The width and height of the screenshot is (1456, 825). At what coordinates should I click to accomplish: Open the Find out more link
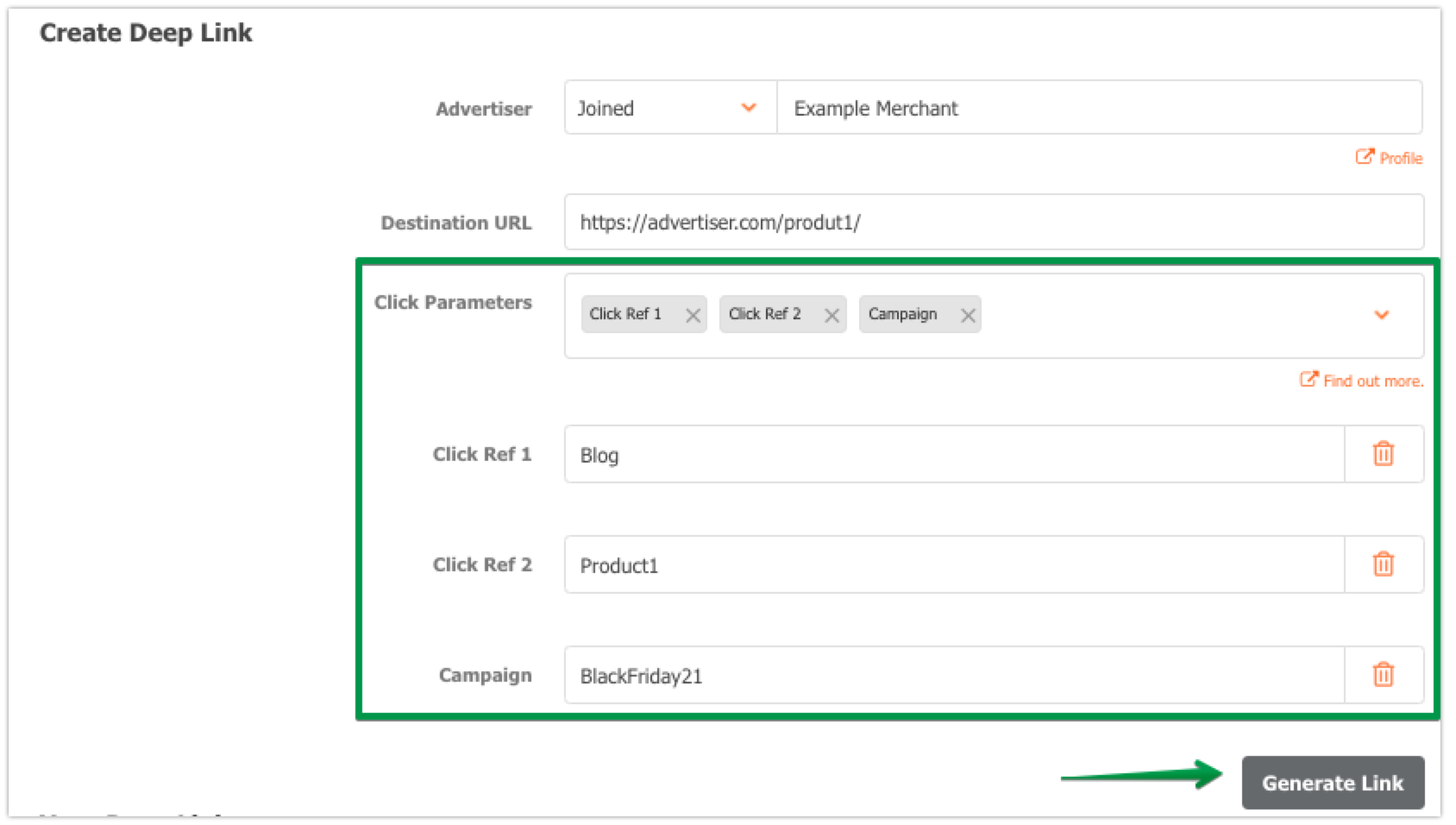(x=1363, y=381)
